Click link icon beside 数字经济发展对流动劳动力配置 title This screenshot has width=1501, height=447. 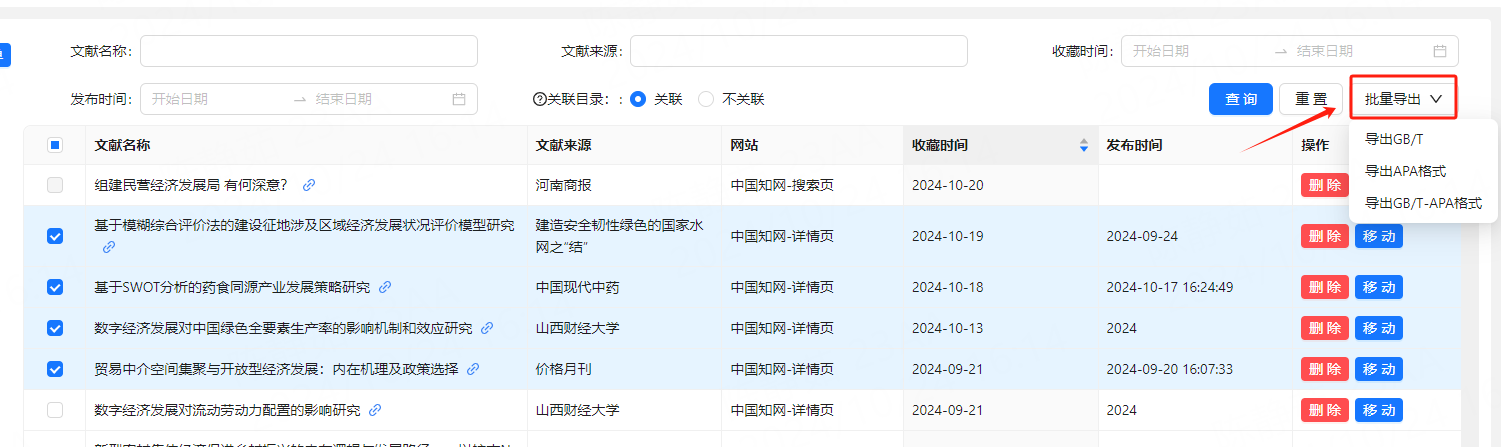375,410
